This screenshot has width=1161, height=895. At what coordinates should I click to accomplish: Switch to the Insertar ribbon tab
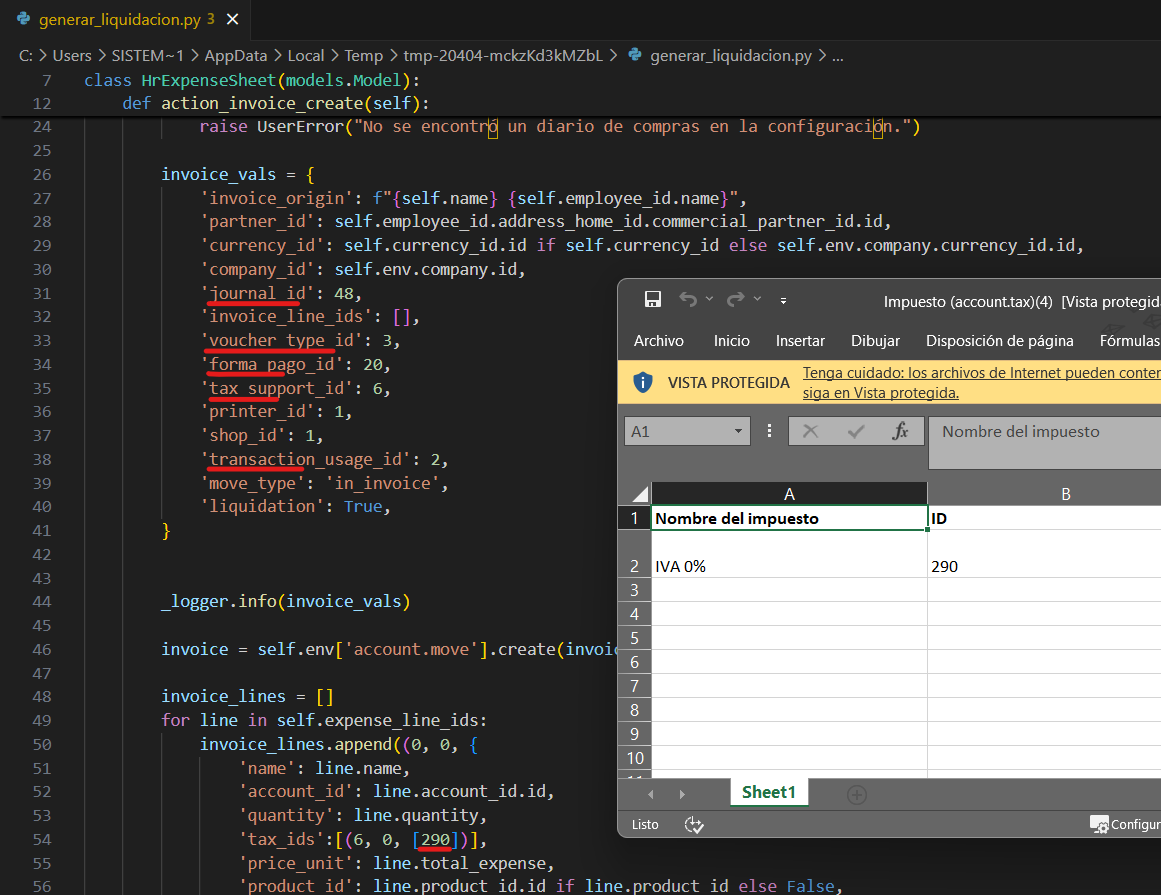coord(800,341)
